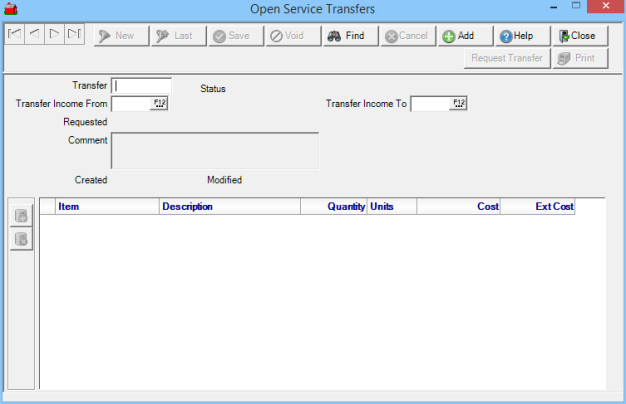Click the Units column header

[391, 207]
